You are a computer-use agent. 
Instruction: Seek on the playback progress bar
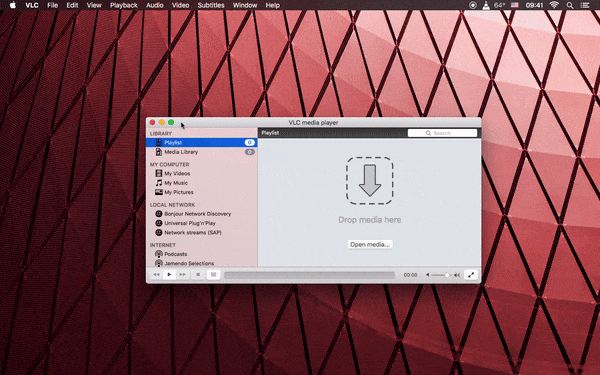[309, 275]
